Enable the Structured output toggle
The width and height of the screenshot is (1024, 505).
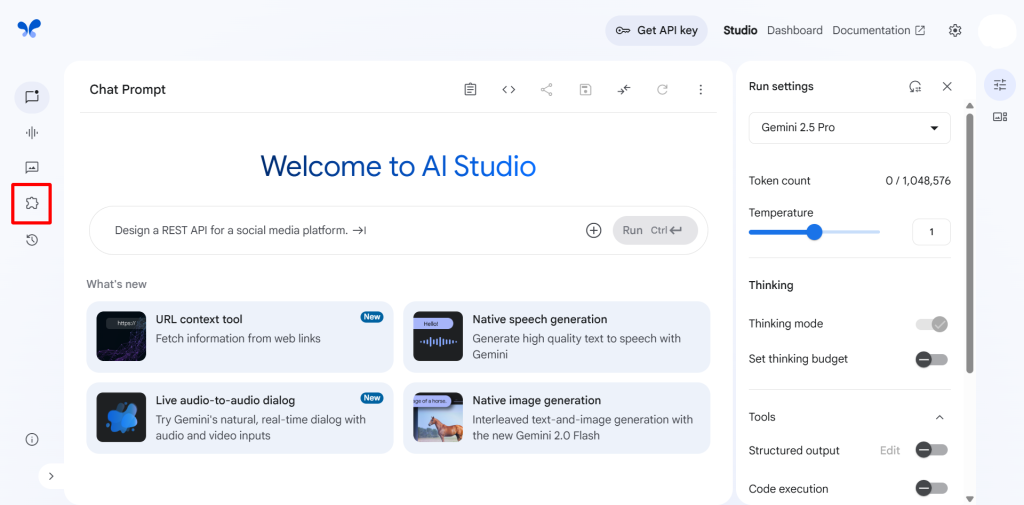point(932,450)
